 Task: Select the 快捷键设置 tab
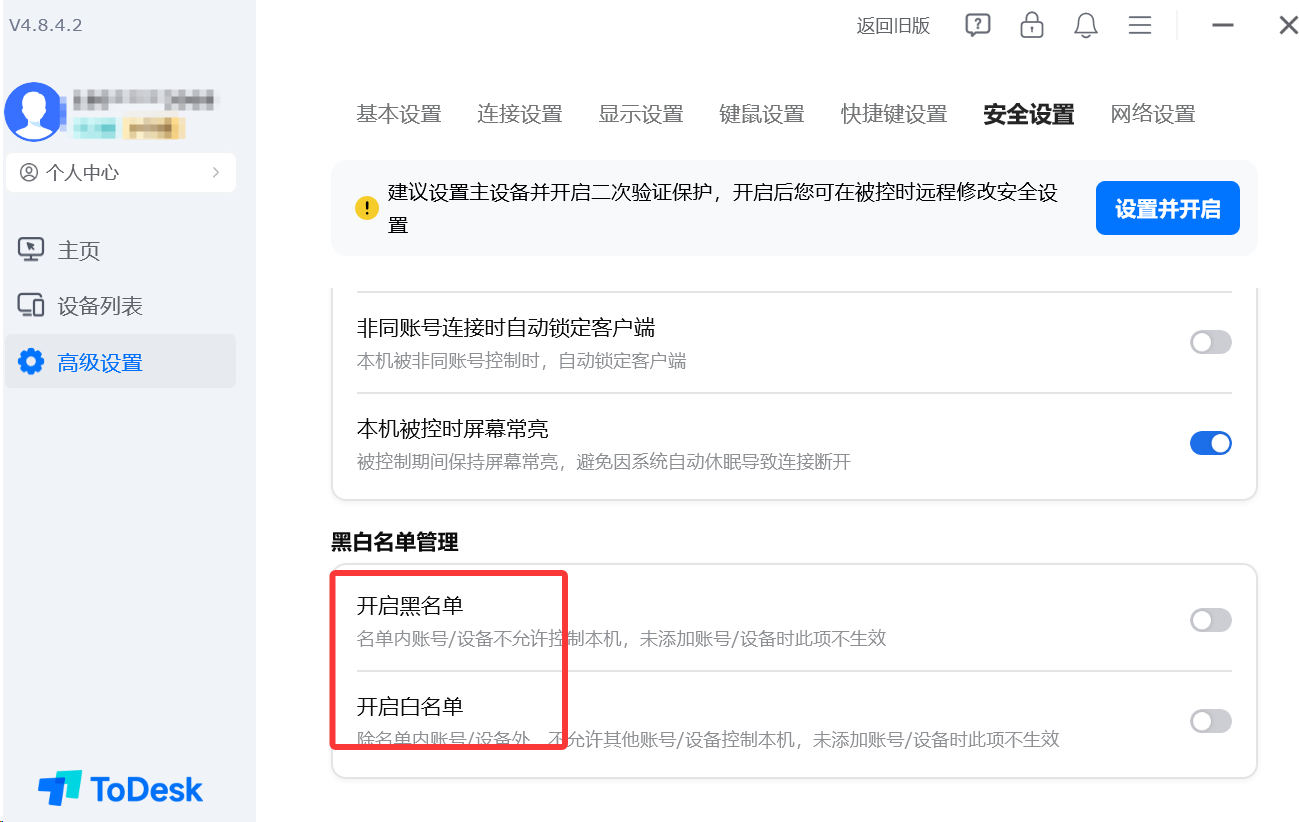pos(893,114)
